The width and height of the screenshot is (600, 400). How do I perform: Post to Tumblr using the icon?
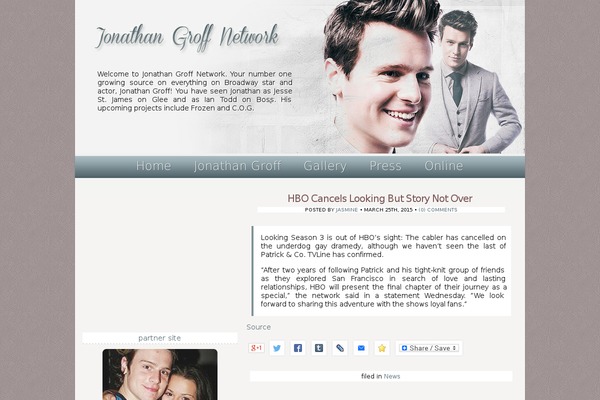319,348
